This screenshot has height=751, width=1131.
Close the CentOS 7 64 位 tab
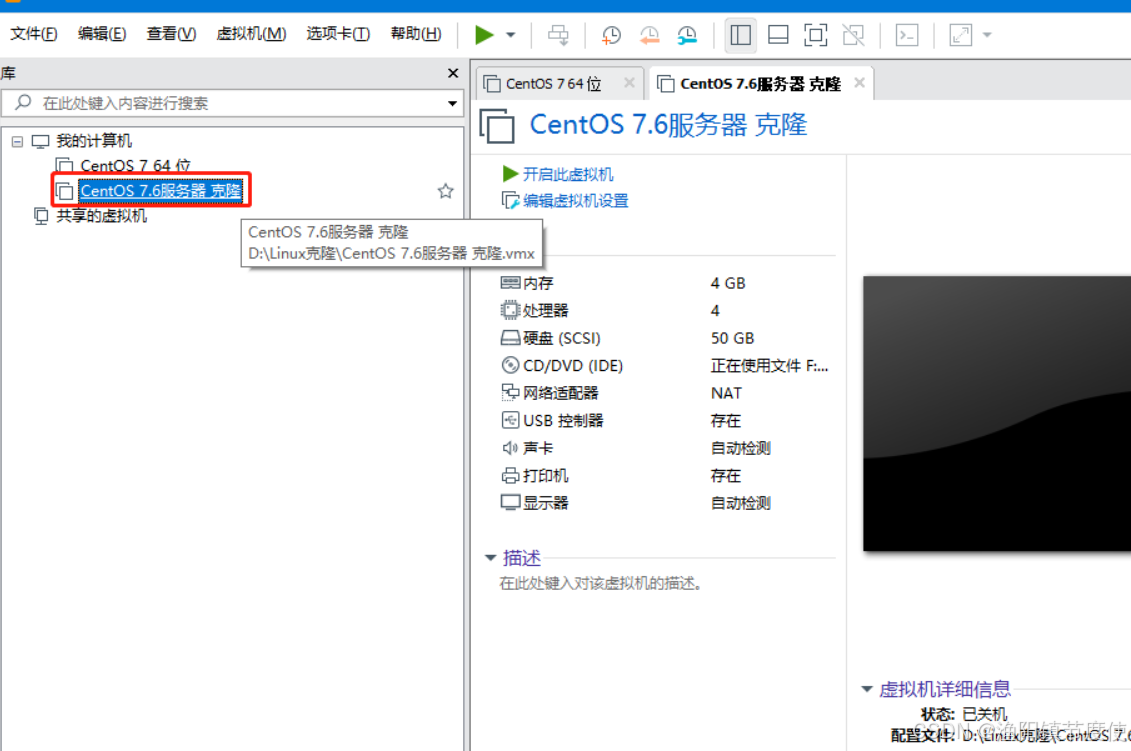pyautogui.click(x=629, y=83)
